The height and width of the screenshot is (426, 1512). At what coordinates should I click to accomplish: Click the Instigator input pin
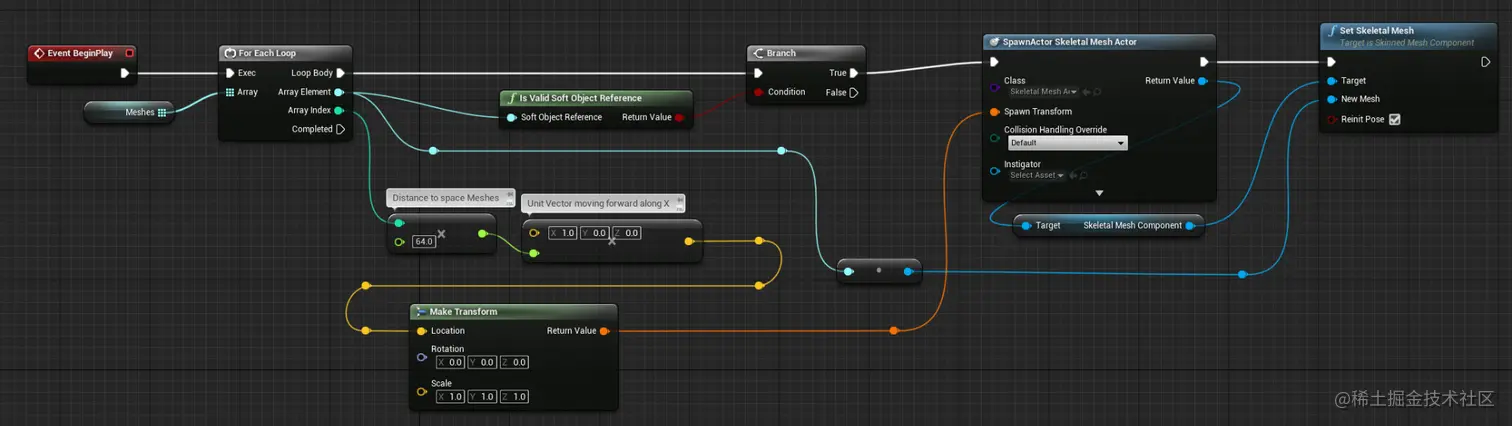[995, 171]
